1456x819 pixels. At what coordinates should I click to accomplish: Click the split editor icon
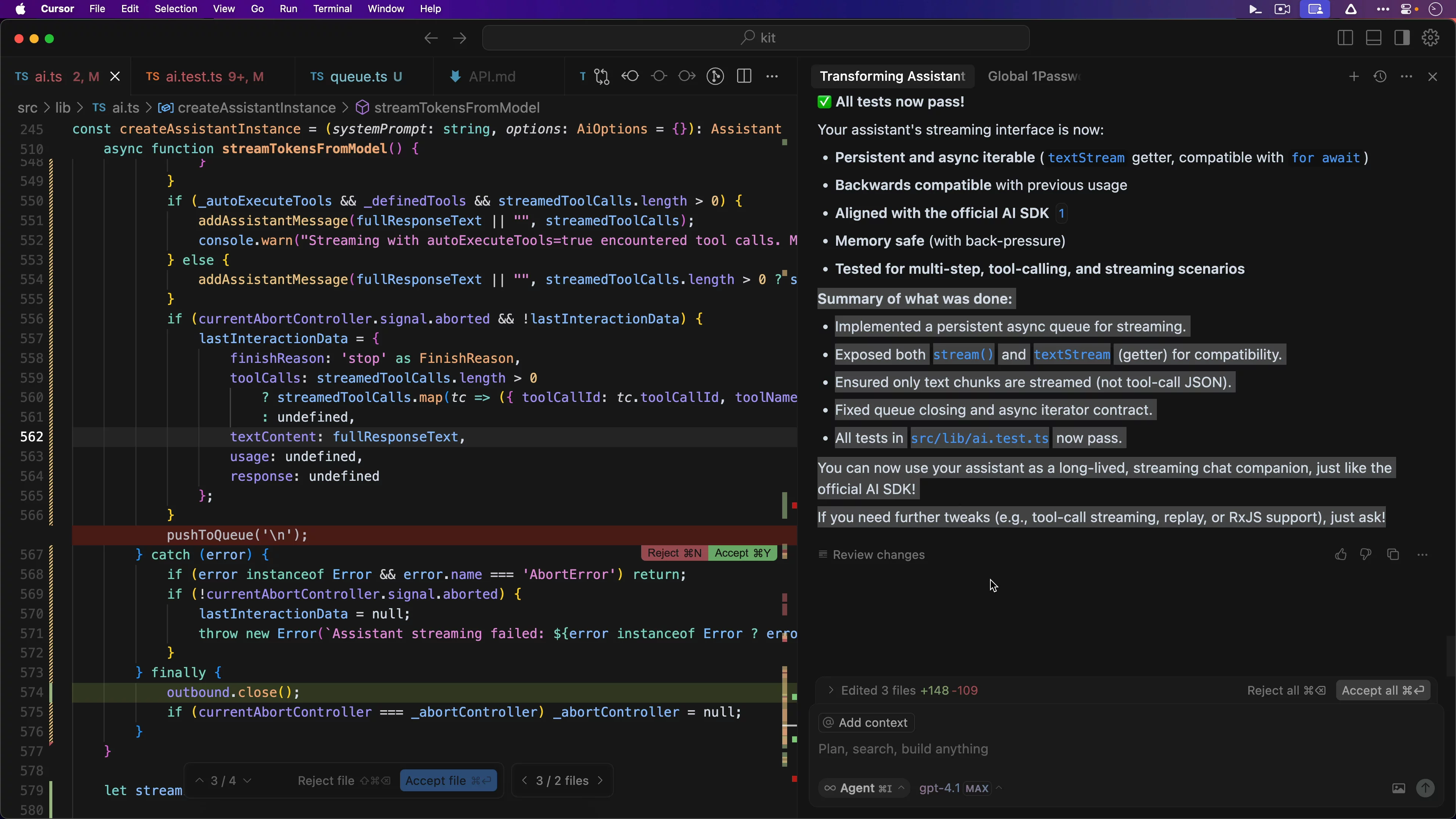click(744, 77)
